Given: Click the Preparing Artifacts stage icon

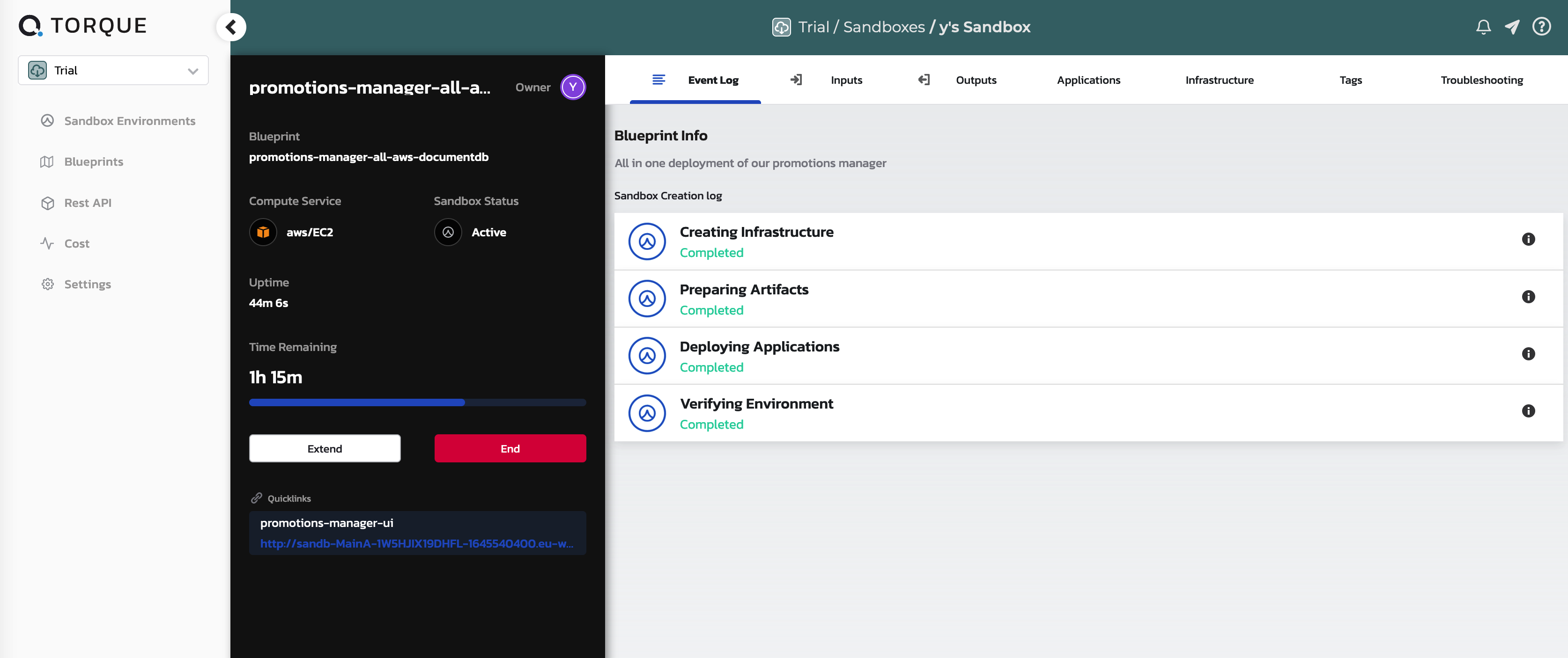Looking at the screenshot, I should pyautogui.click(x=647, y=299).
